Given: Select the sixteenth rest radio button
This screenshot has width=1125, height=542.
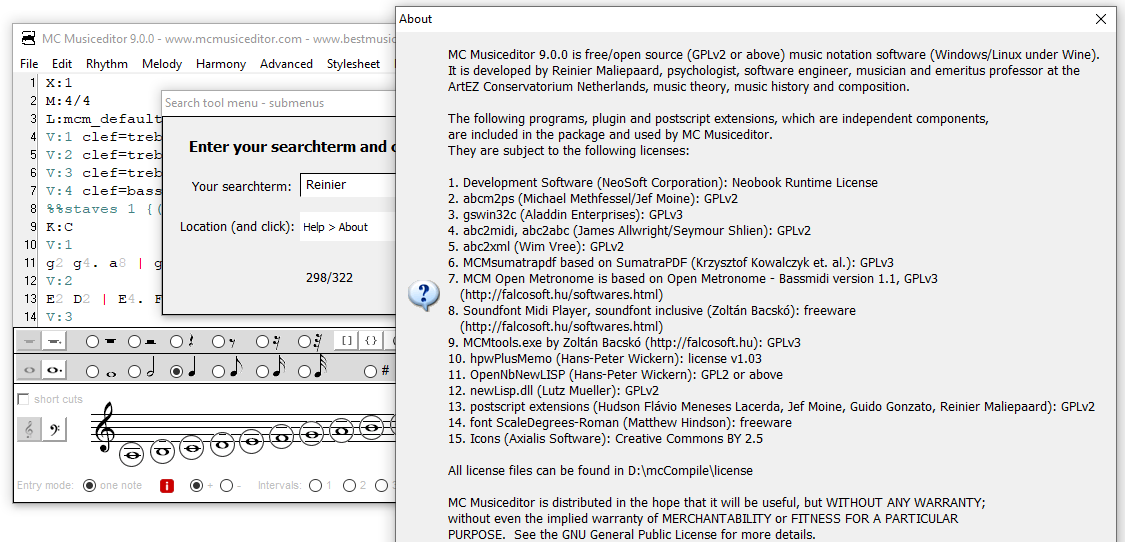Looking at the screenshot, I should [263, 342].
